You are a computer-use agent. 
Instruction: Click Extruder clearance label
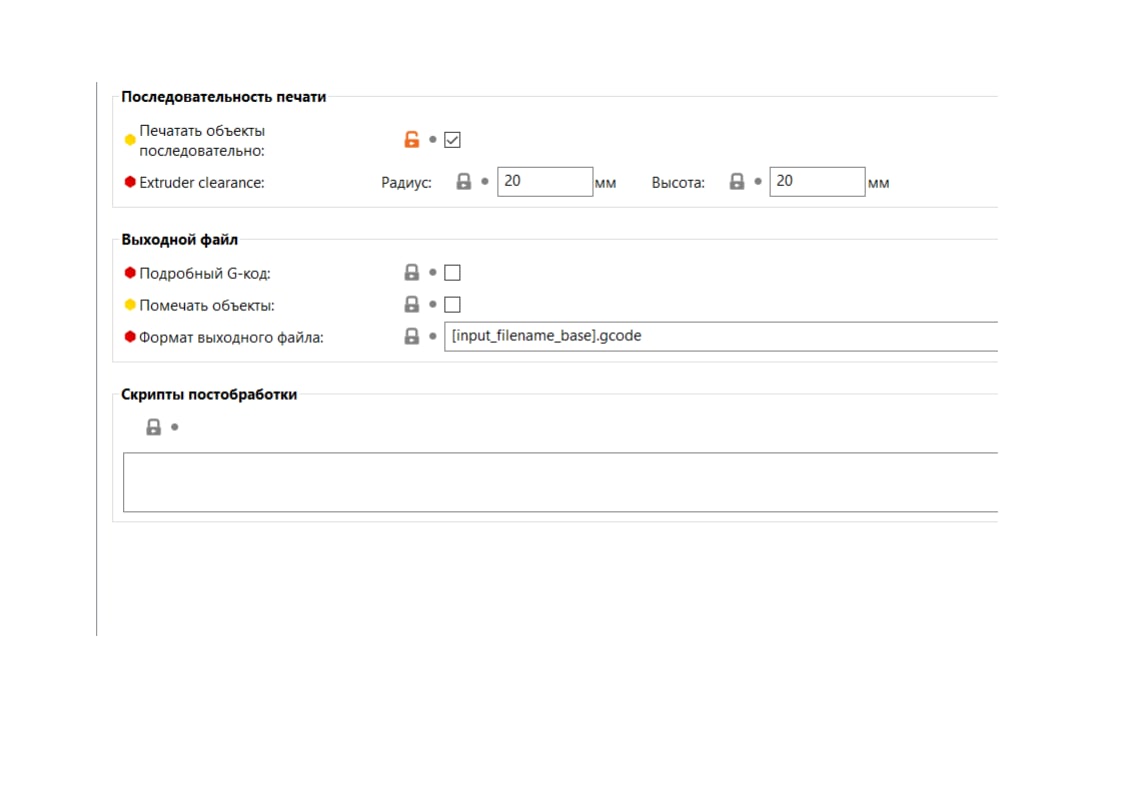pos(202,183)
